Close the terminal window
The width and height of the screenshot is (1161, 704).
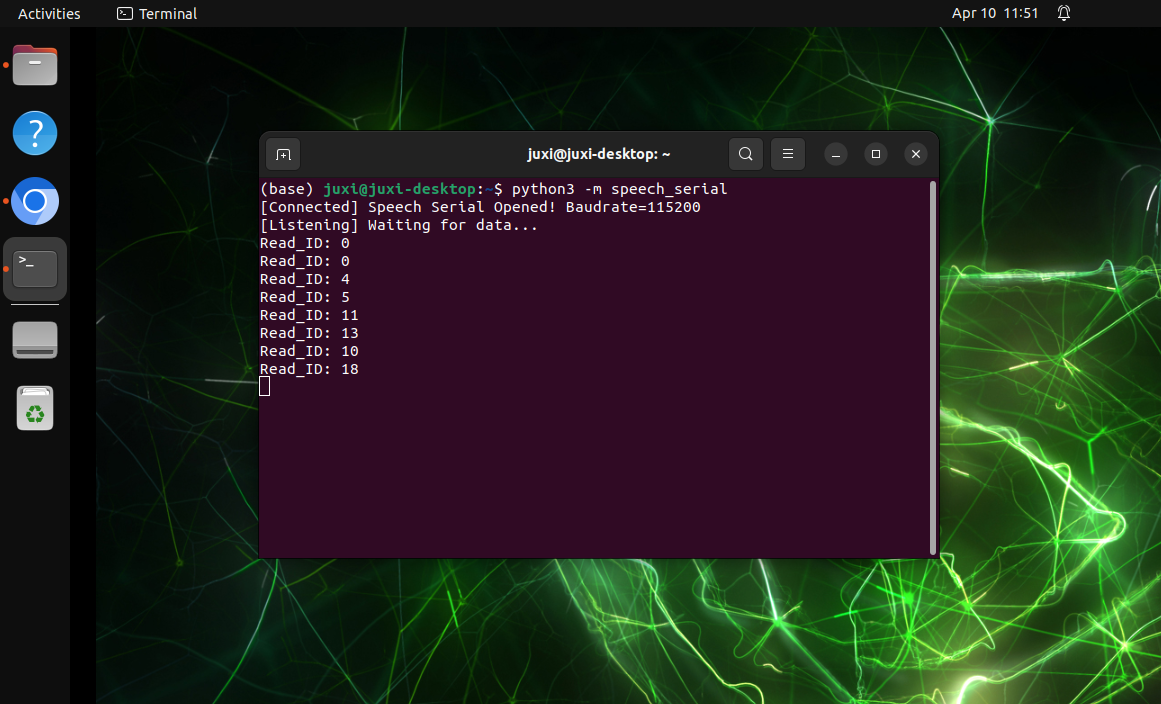916,154
